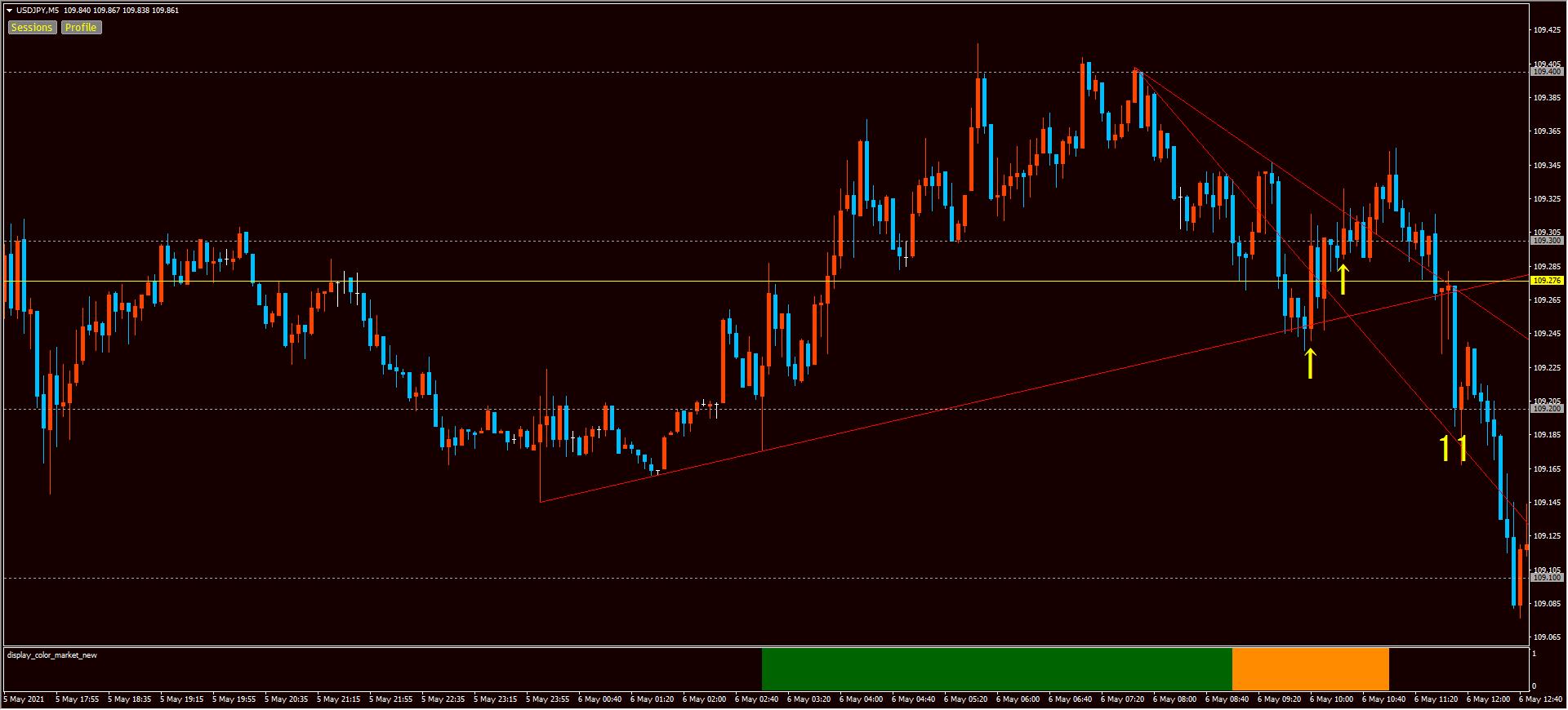This screenshot has height=710, width=1568.
Task: Click the 109.425 price on scale
Action: tap(1546, 30)
